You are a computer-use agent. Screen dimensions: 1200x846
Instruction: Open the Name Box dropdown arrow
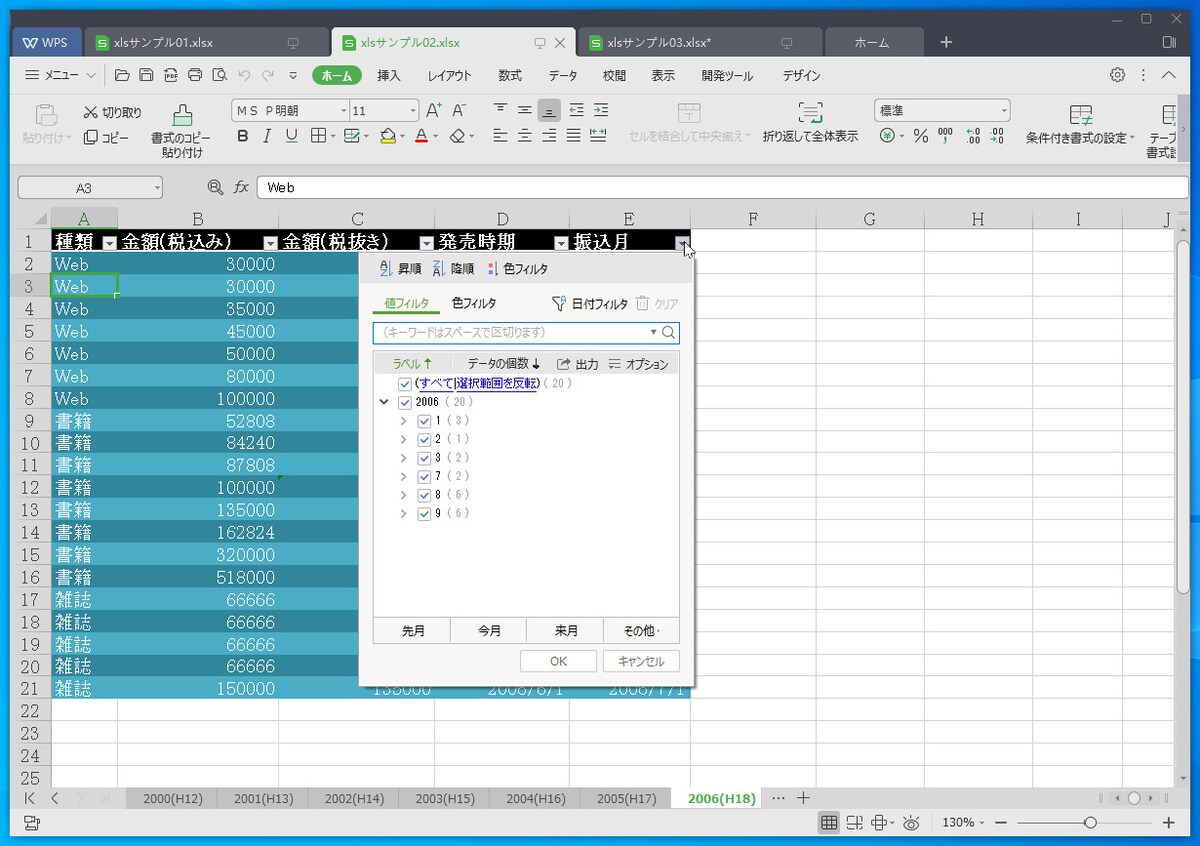(x=157, y=188)
